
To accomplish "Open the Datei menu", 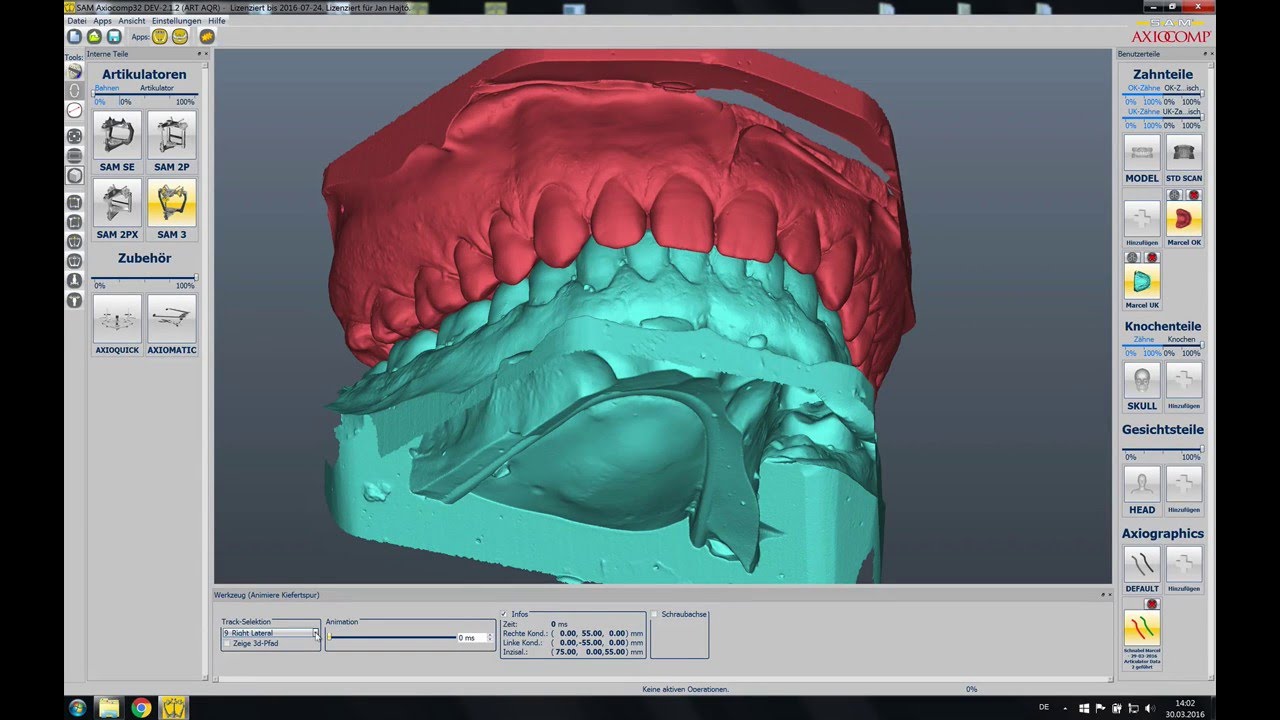I will coord(76,20).
